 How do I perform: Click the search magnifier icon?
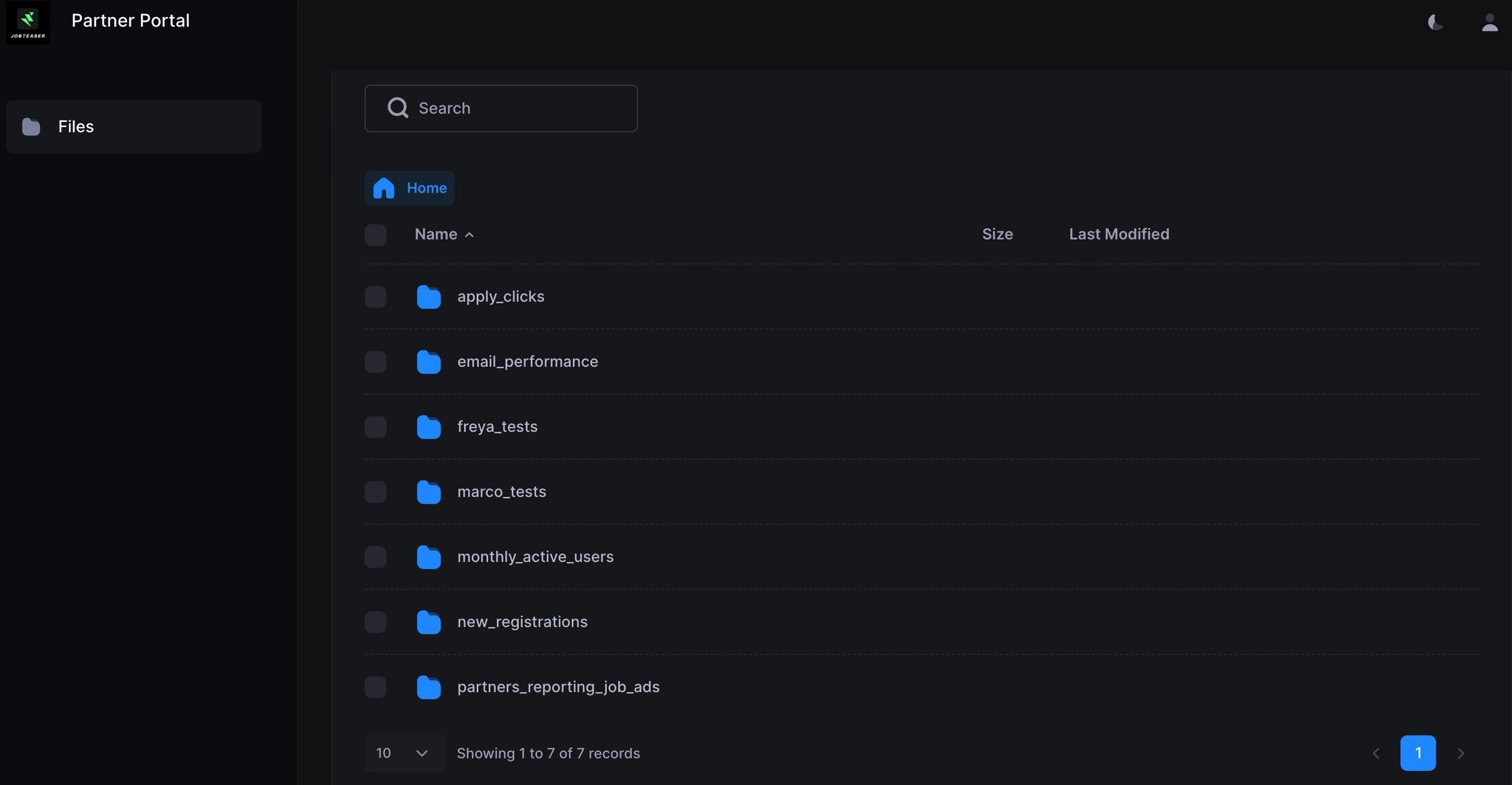(x=398, y=108)
